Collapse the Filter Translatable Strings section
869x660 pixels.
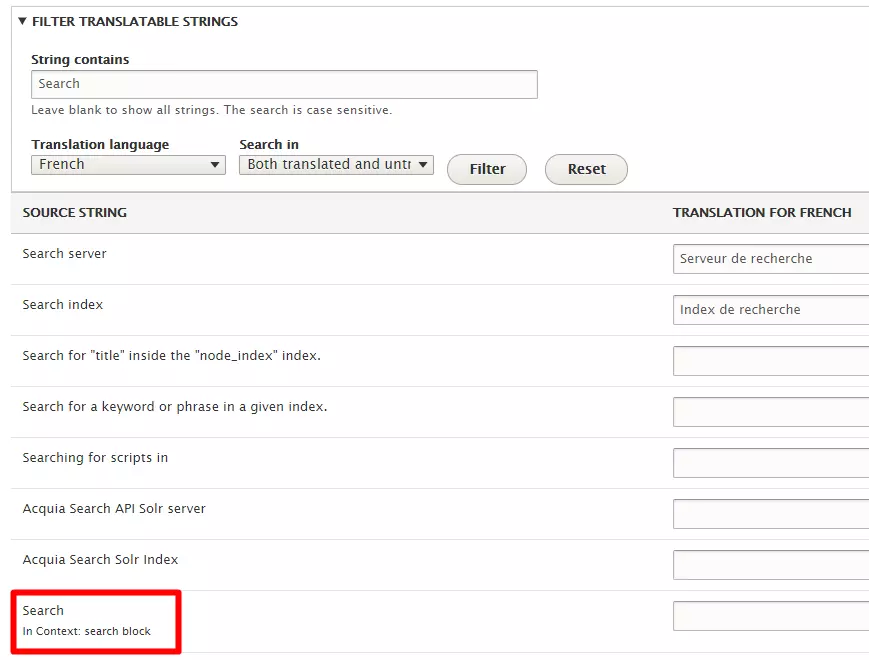point(128,21)
